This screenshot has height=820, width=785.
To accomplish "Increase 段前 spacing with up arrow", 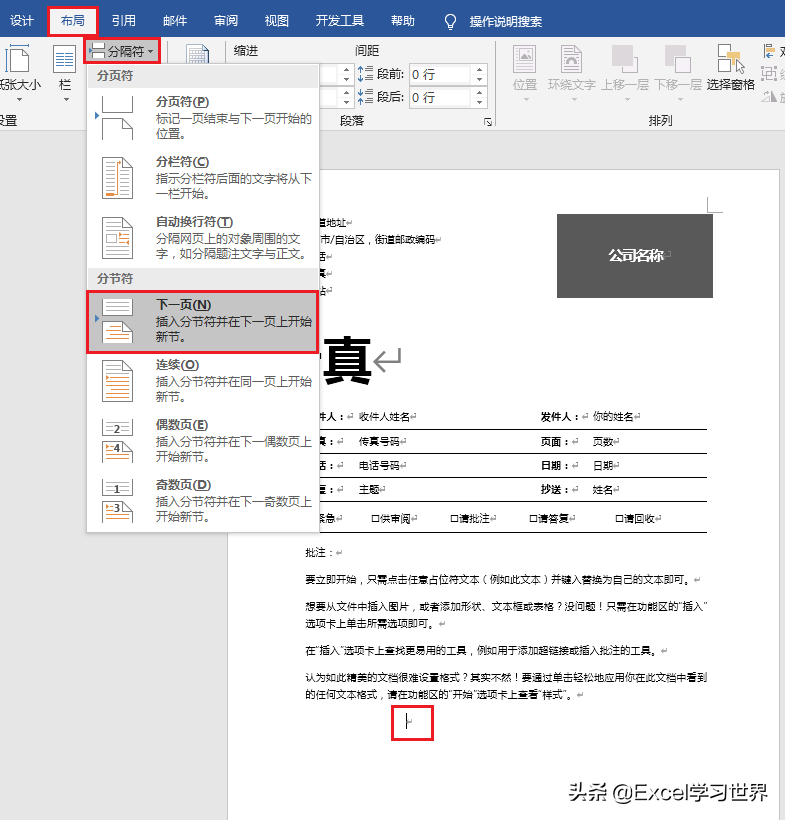I will (479, 70).
